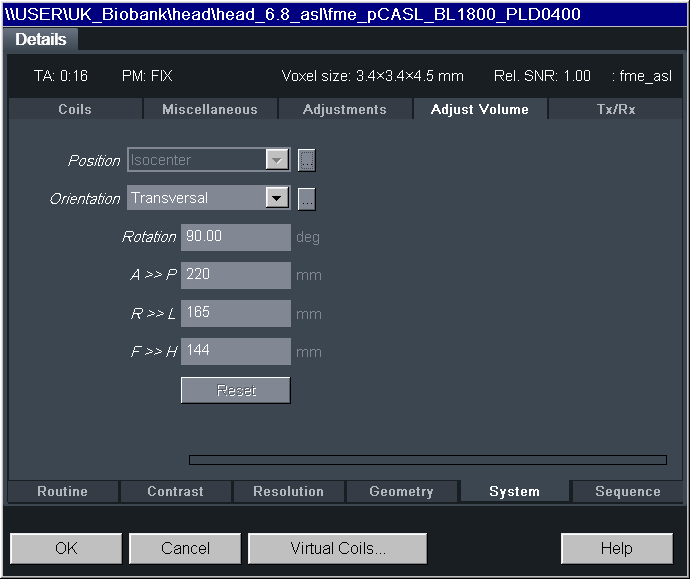Open the Contrast tab

175,491
